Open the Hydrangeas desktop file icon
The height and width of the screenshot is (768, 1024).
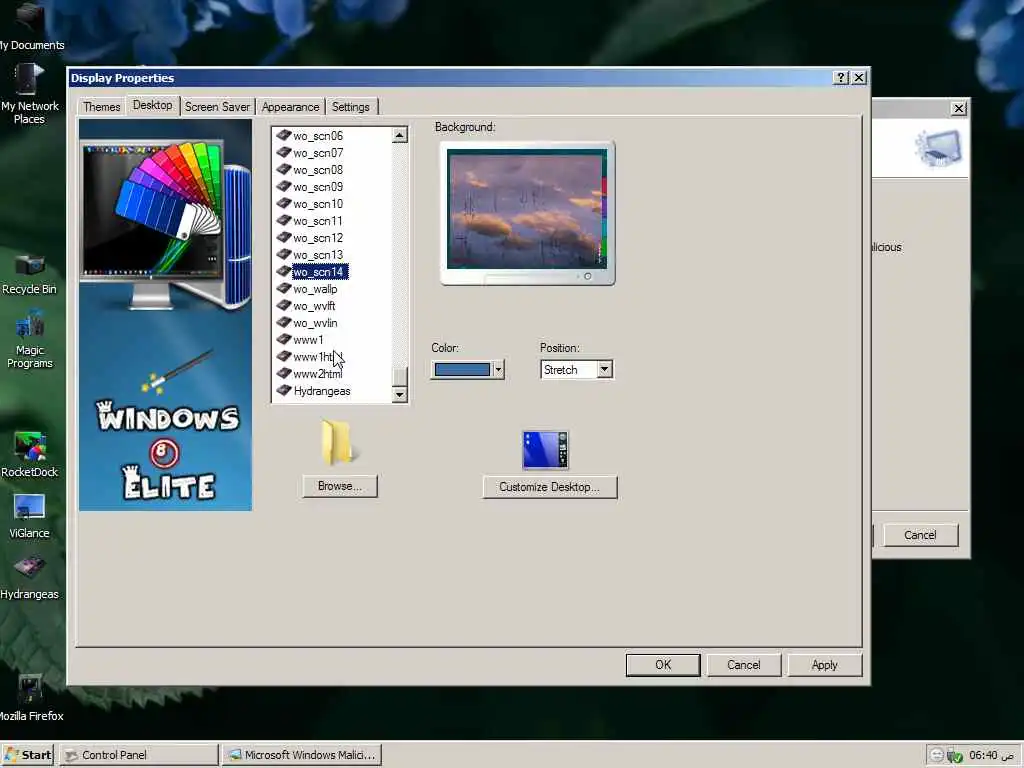(x=29, y=577)
